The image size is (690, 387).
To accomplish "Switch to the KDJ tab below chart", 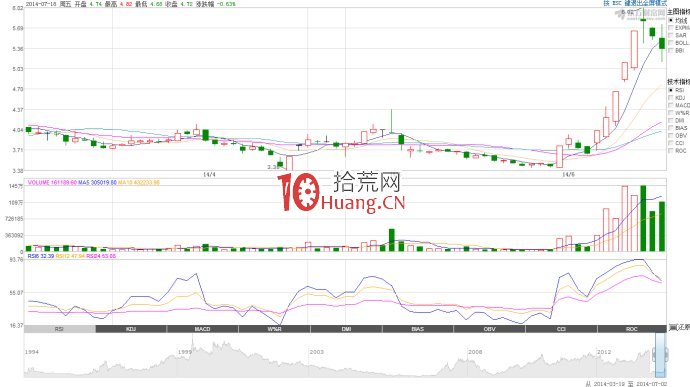I will pyautogui.click(x=131, y=329).
